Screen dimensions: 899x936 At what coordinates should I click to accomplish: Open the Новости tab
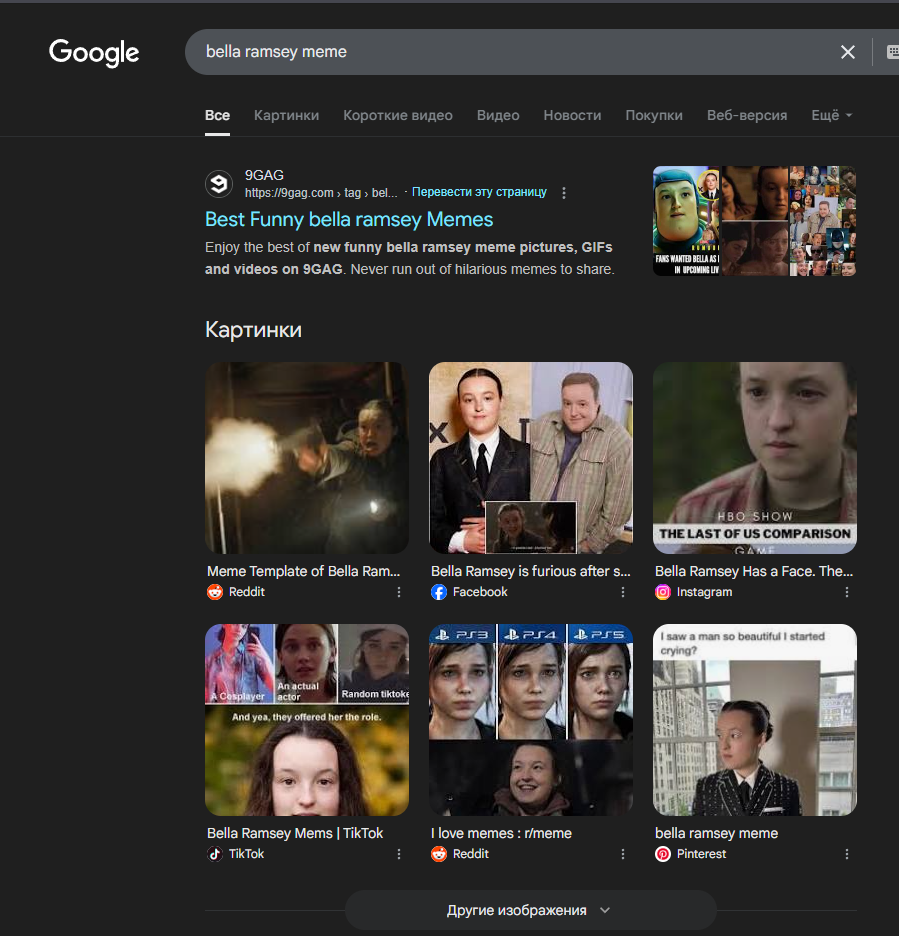(x=572, y=115)
